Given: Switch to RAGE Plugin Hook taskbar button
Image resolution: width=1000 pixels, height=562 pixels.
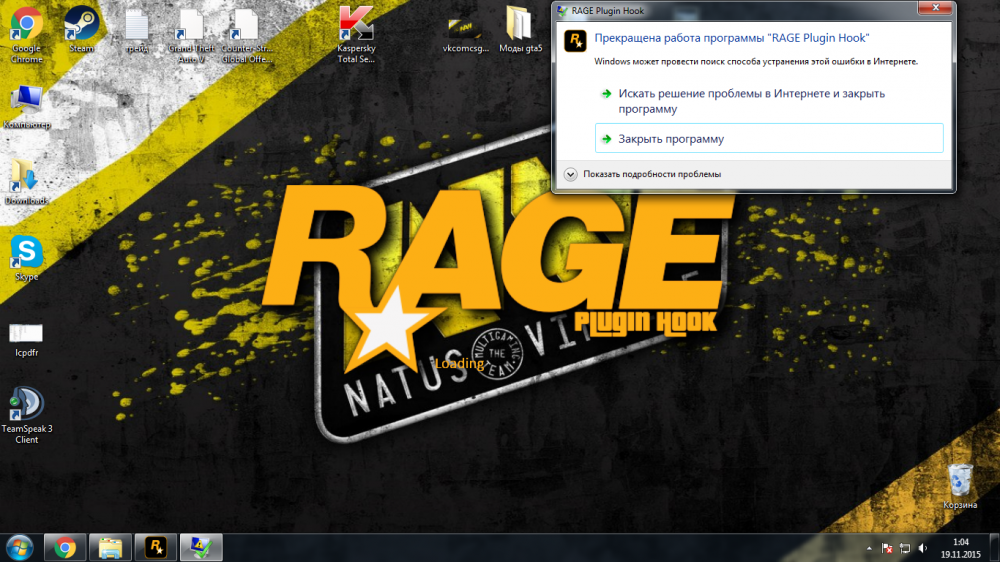Looking at the screenshot, I should coord(156,547).
